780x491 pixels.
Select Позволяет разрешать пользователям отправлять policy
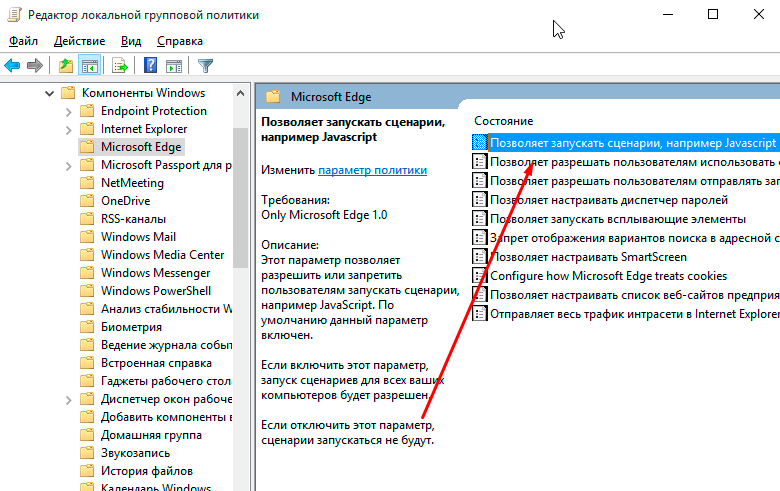click(634, 181)
